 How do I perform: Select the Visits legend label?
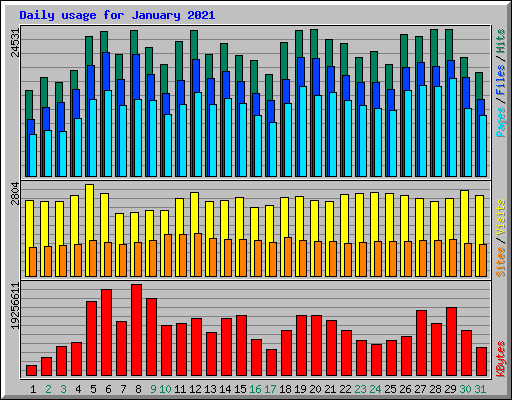point(501,218)
